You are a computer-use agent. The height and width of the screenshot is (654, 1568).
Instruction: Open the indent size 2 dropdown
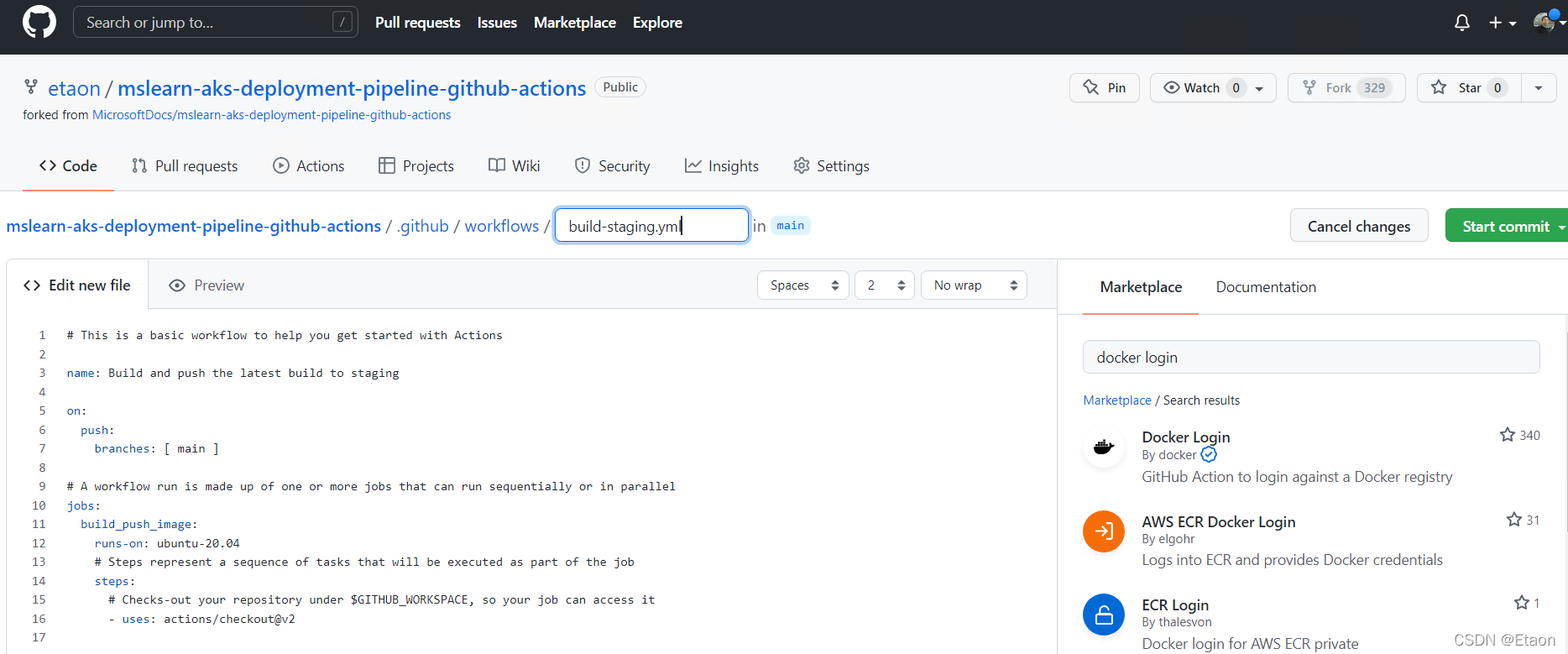tap(885, 285)
